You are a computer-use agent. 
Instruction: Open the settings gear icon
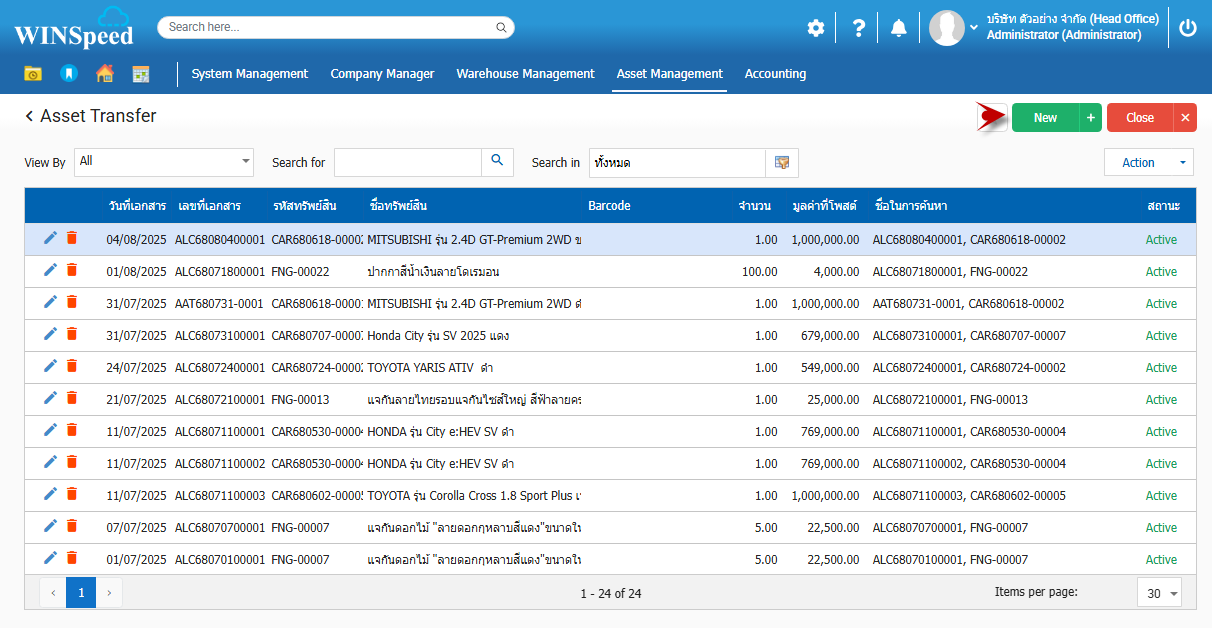[816, 28]
